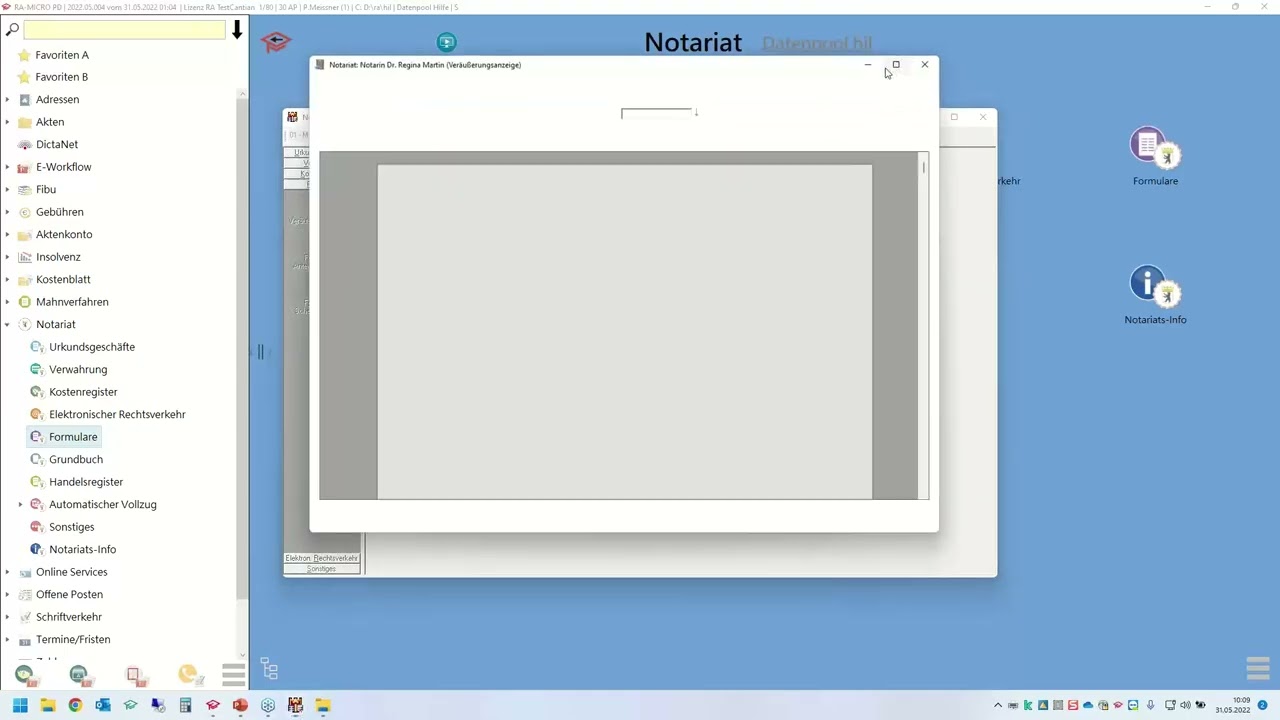This screenshot has width=1280, height=720.
Task: Open Notariats-Info in the sidebar tree
Action: point(82,549)
